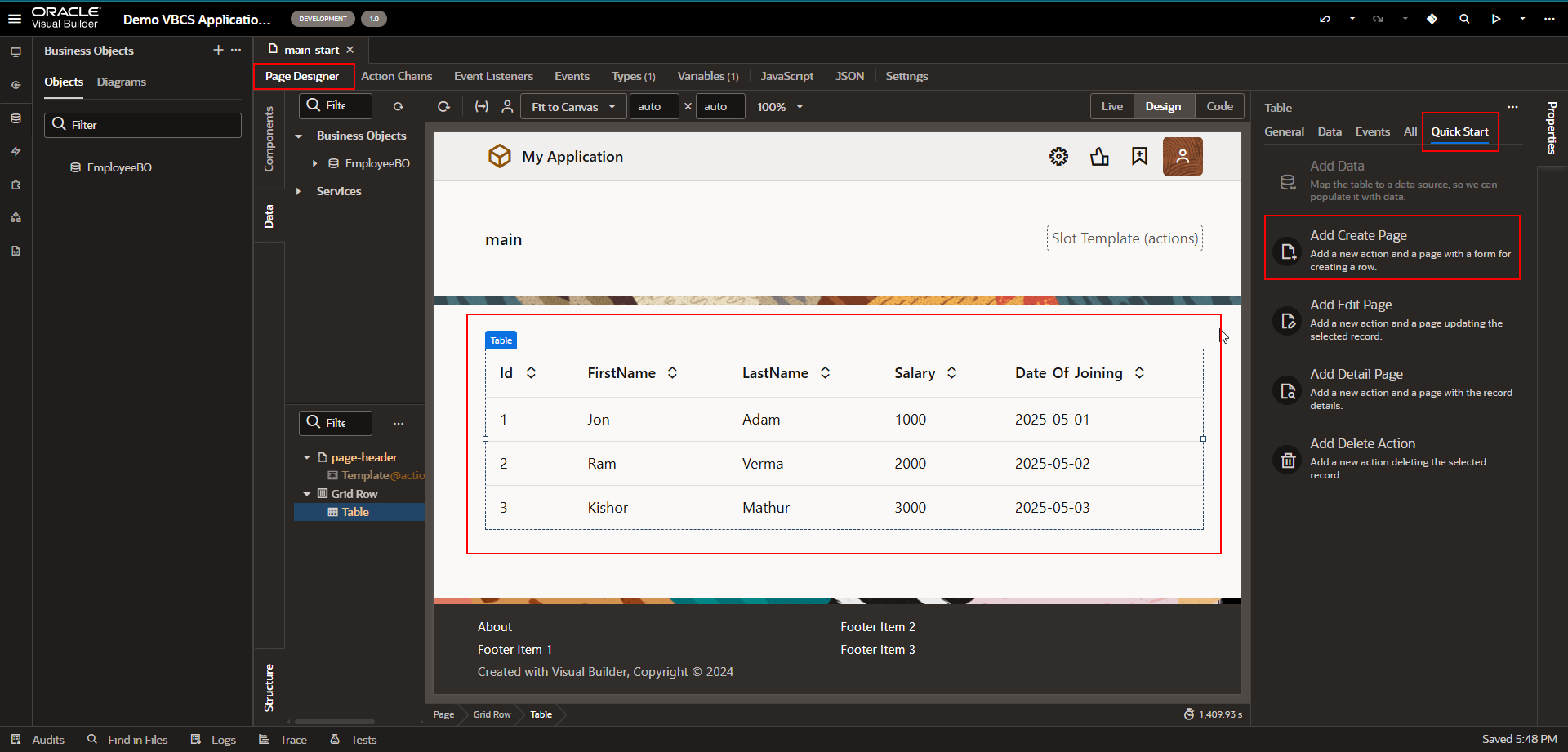Switch the canvas to Live mode

(x=1111, y=106)
